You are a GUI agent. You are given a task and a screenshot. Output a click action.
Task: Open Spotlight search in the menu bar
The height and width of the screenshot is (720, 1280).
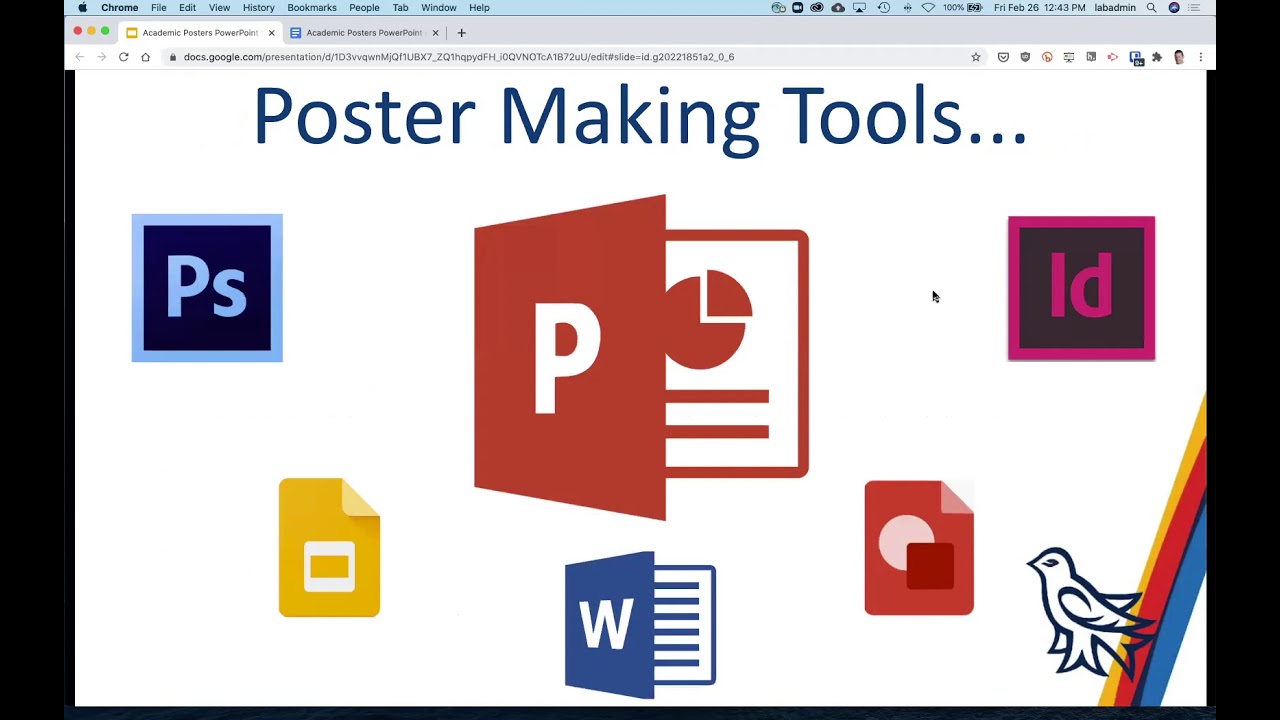point(1151,8)
